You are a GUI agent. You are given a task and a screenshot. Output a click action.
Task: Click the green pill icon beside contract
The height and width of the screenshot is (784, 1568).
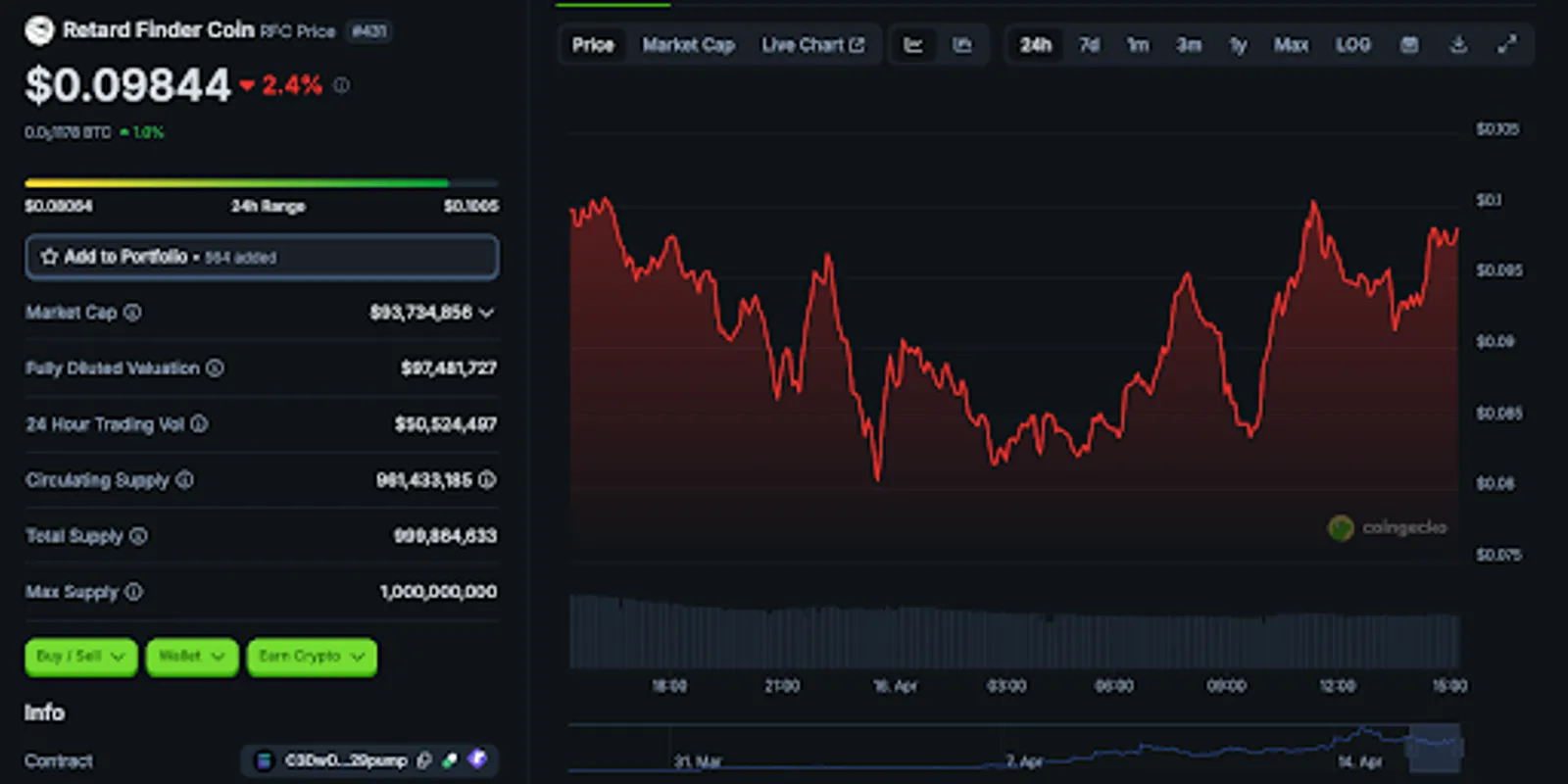[450, 760]
